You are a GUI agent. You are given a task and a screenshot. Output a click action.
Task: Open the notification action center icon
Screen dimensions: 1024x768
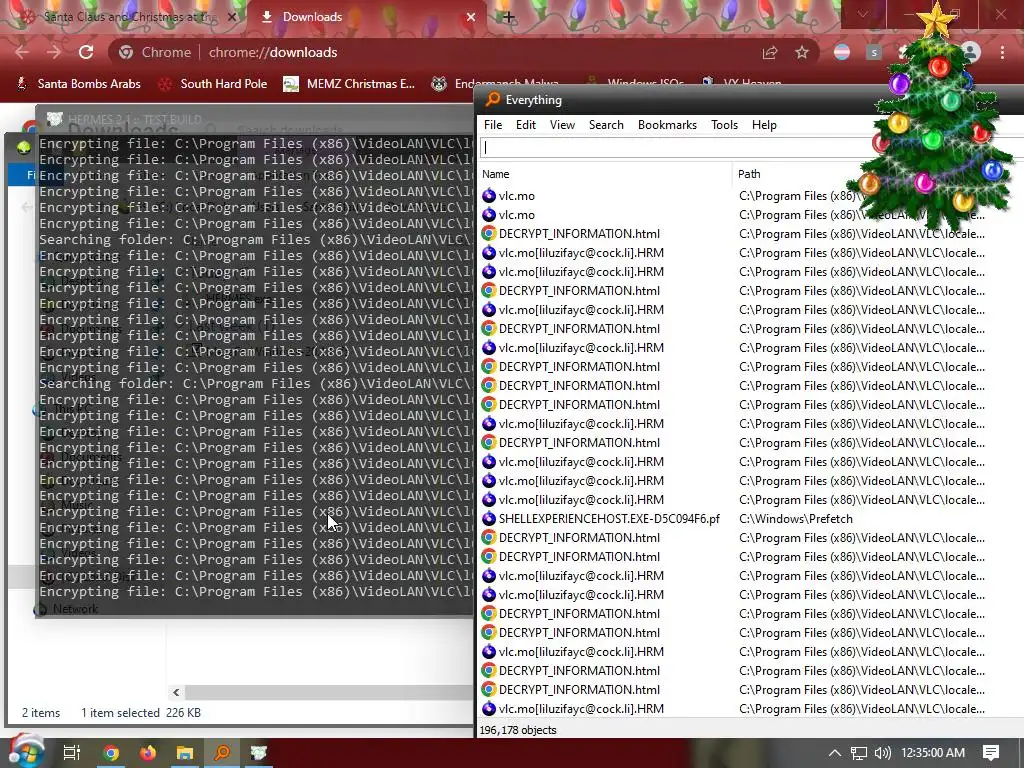pyautogui.click(x=991, y=753)
